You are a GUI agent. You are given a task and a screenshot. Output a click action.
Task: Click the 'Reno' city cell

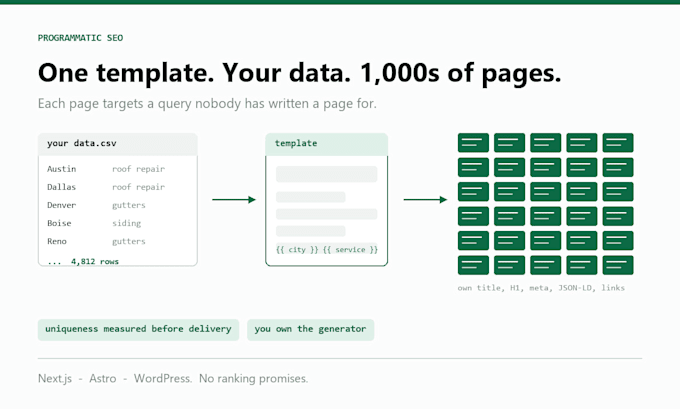pos(57,241)
